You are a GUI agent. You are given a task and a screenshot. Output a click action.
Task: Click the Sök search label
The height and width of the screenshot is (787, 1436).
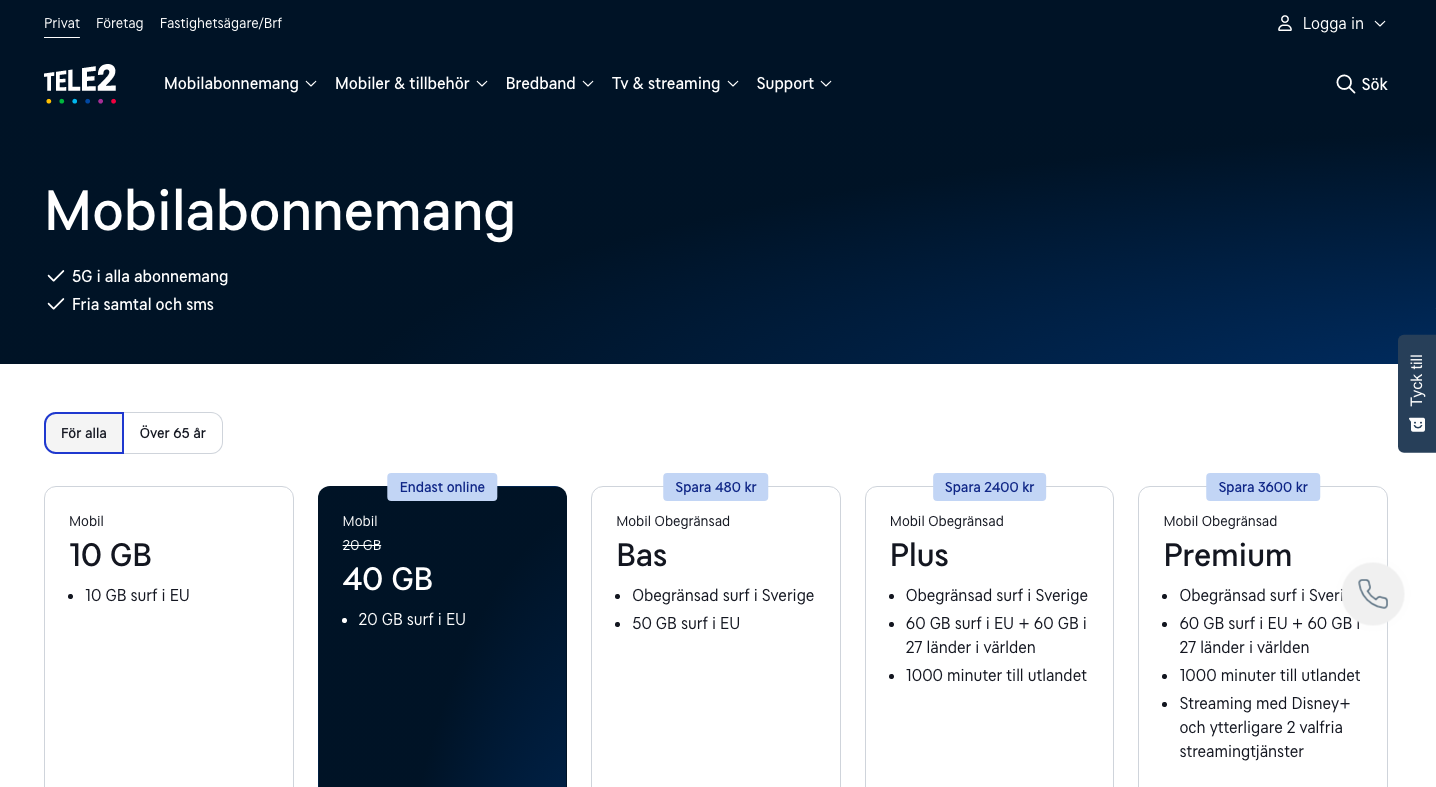pyautogui.click(x=1375, y=85)
